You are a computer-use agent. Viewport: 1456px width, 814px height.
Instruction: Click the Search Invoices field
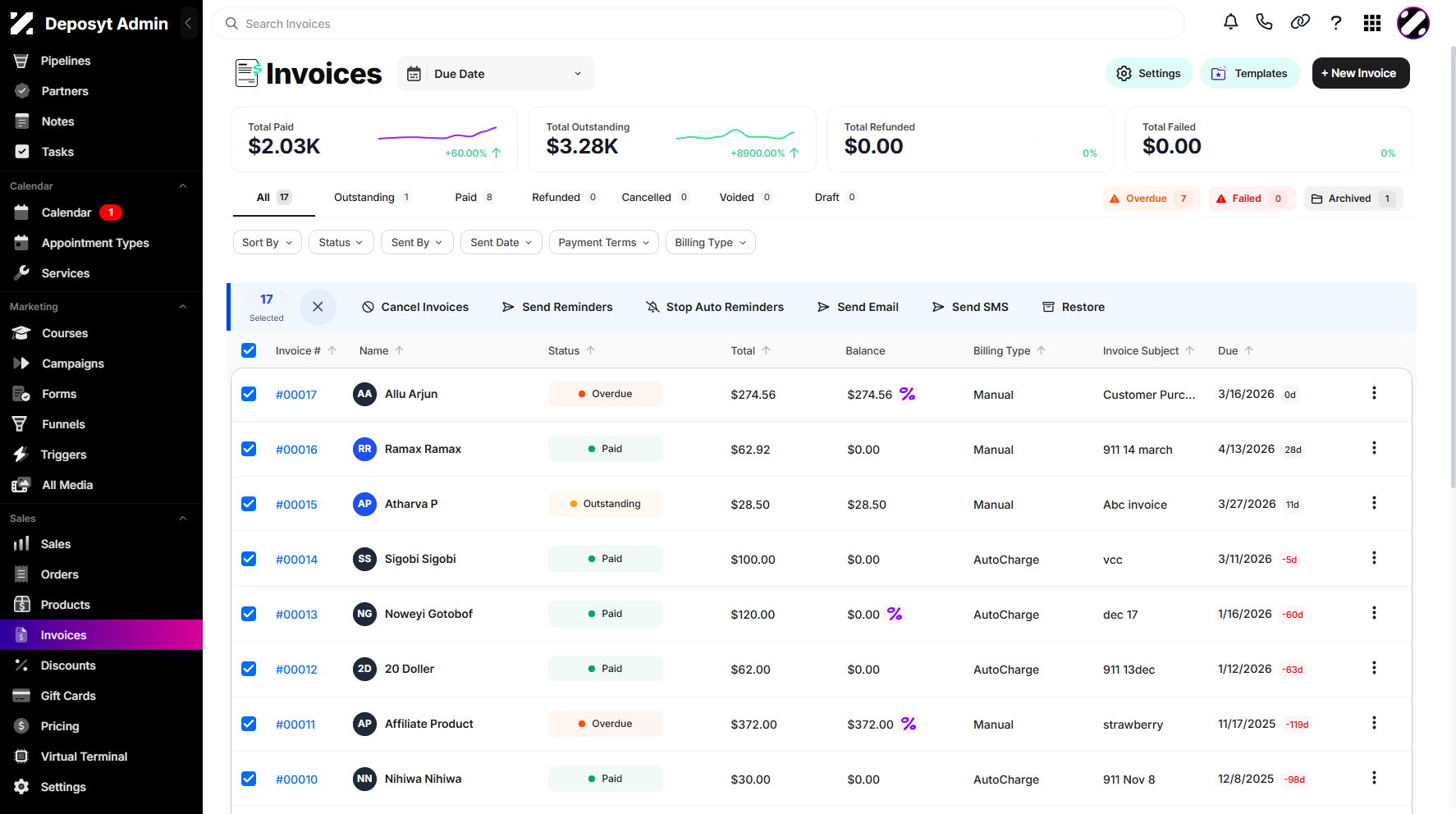(x=698, y=24)
